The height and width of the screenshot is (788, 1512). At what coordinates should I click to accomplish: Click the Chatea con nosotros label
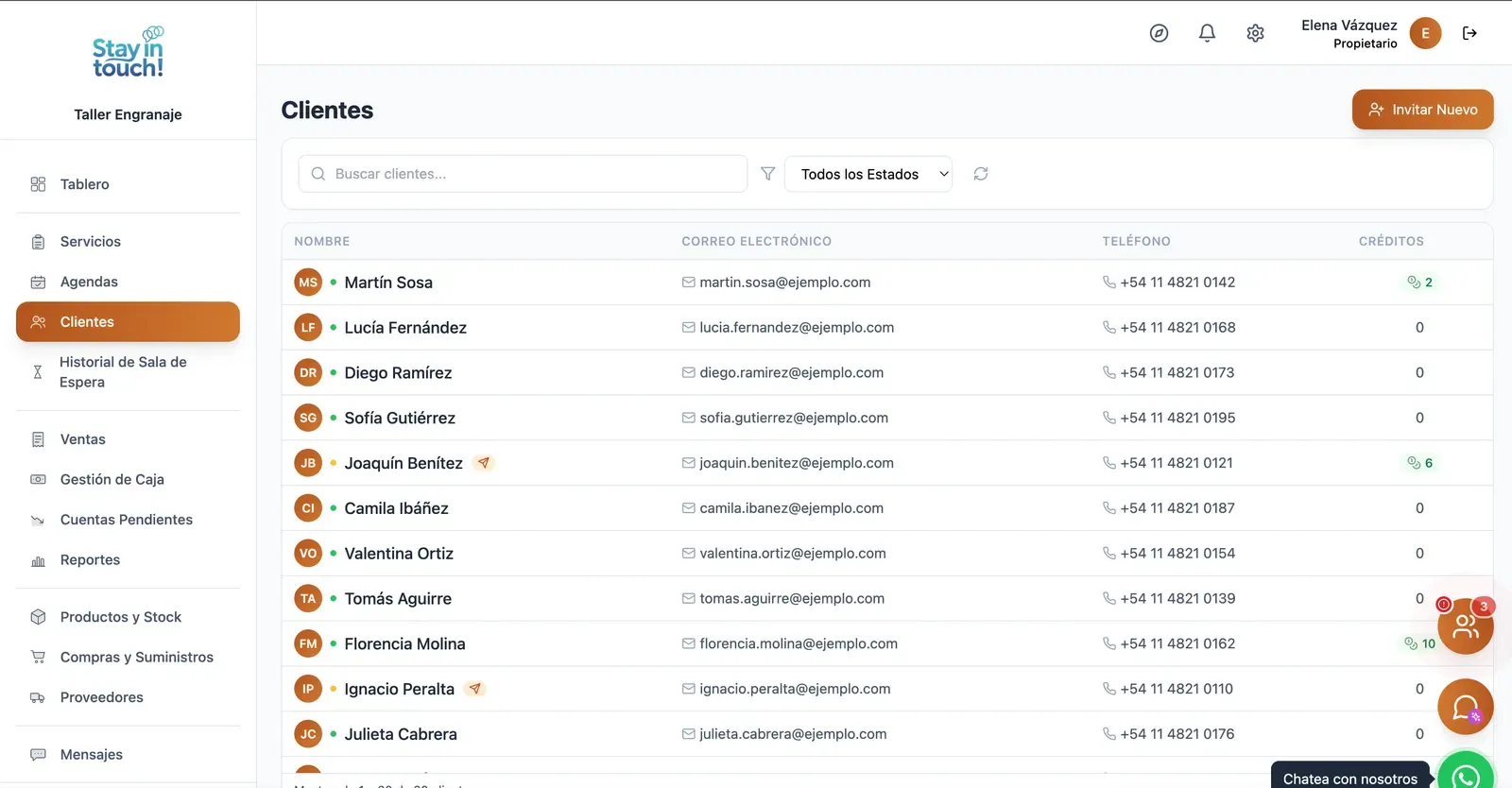pos(1349,779)
